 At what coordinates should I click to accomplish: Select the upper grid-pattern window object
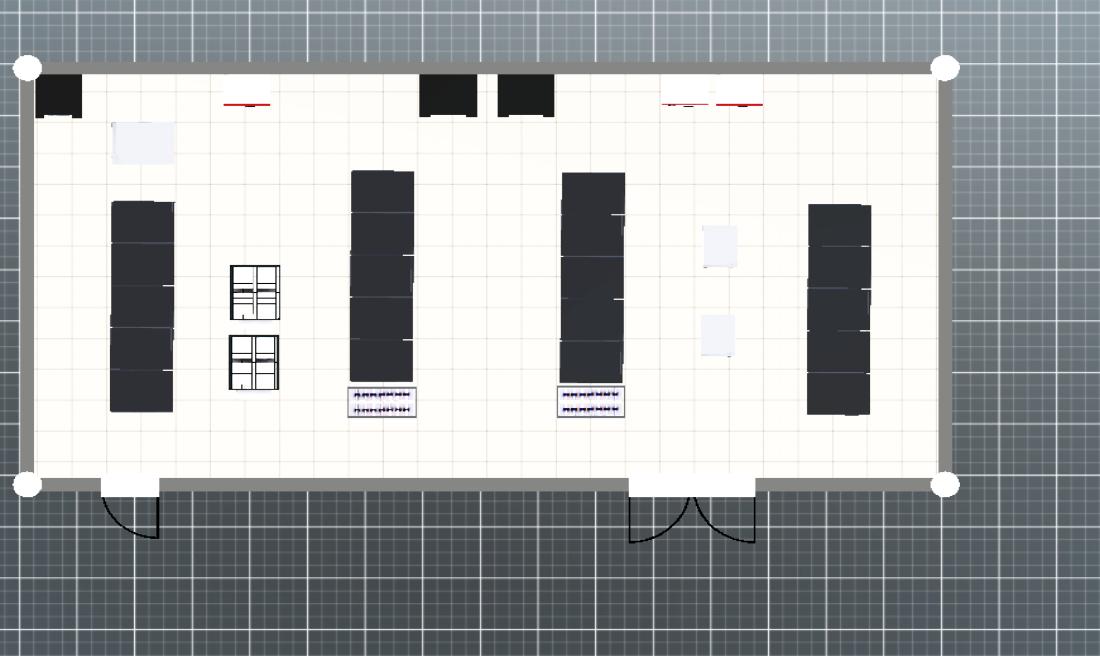255,292
